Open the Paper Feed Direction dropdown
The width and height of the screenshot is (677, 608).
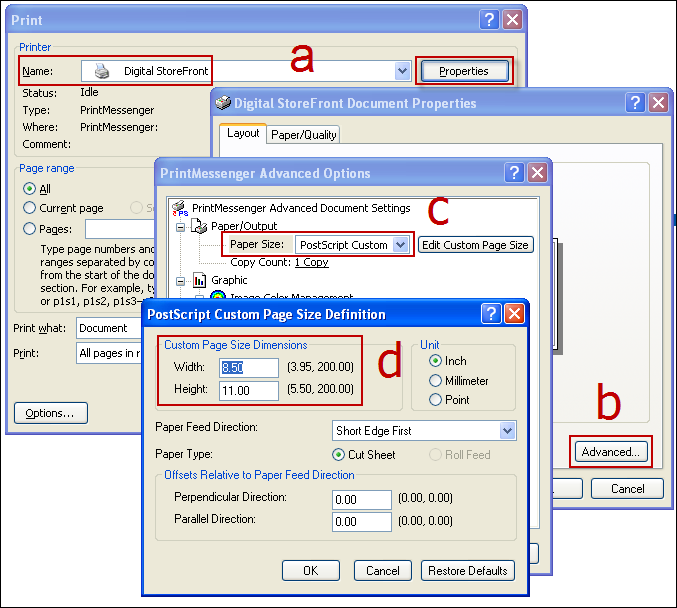pos(507,431)
